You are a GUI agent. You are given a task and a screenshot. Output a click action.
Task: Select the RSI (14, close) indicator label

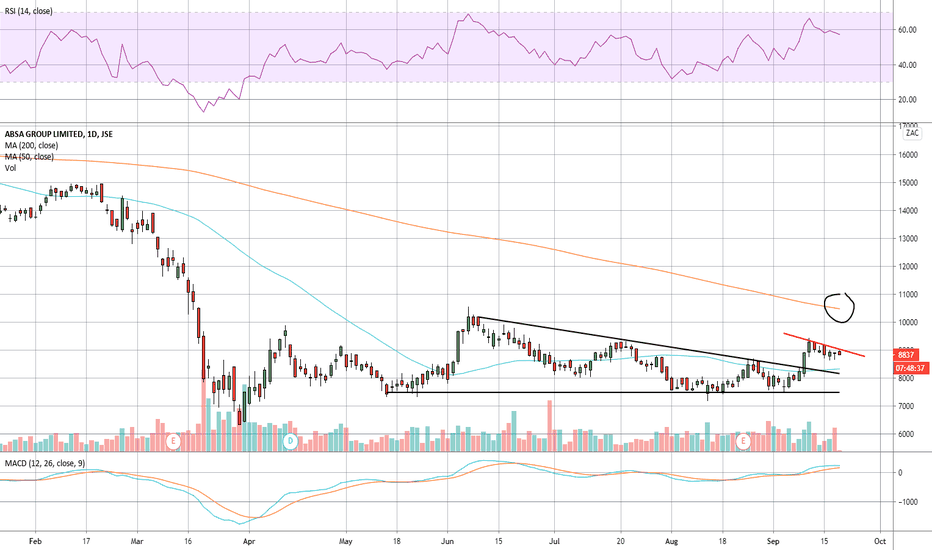pos(28,11)
